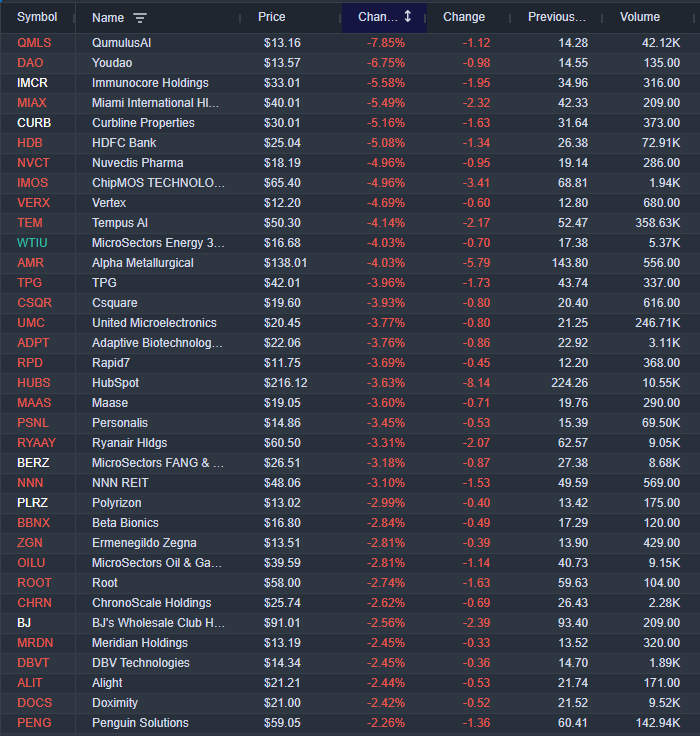Click the -7.85% change cell
The width and height of the screenshot is (700, 736).
click(x=386, y=43)
